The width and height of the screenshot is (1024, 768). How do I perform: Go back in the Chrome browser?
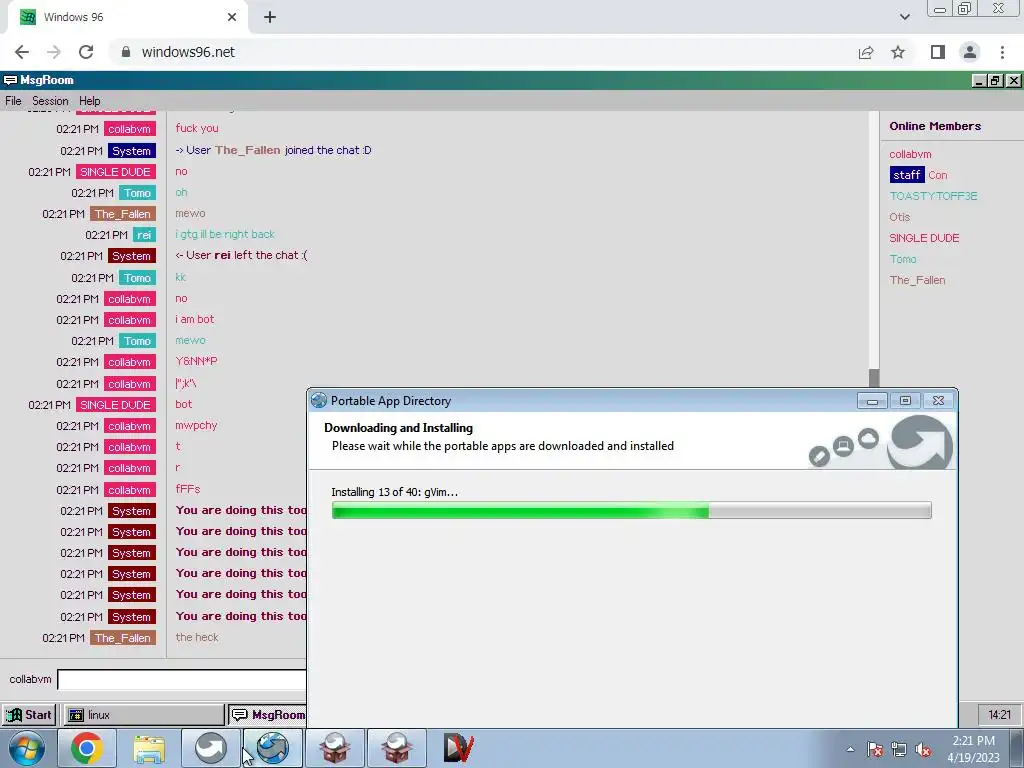click(x=22, y=52)
